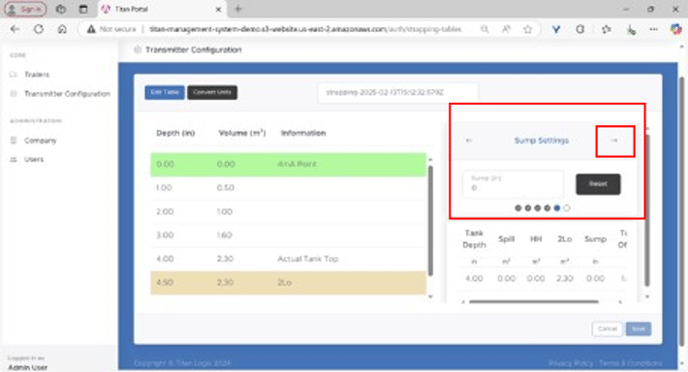Screen dimensions: 688x372
Task: Click the Company sidebar icon
Action: (14, 140)
